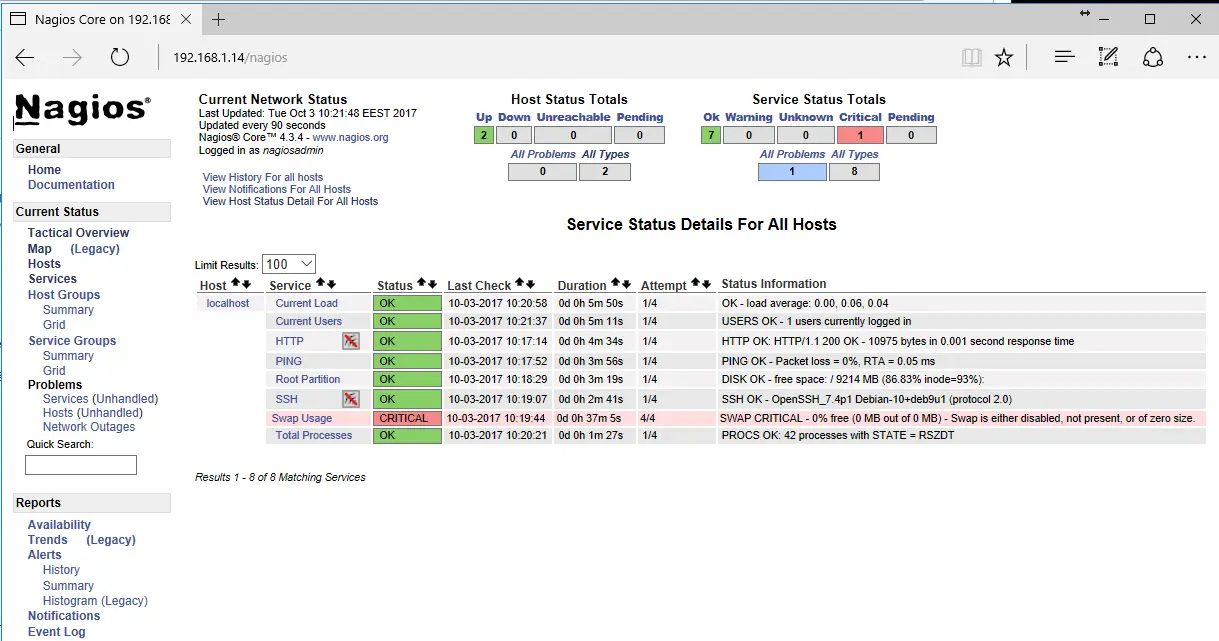Viewport: 1219px width, 641px height.
Task: Open Services under Current Status
Action: point(52,279)
